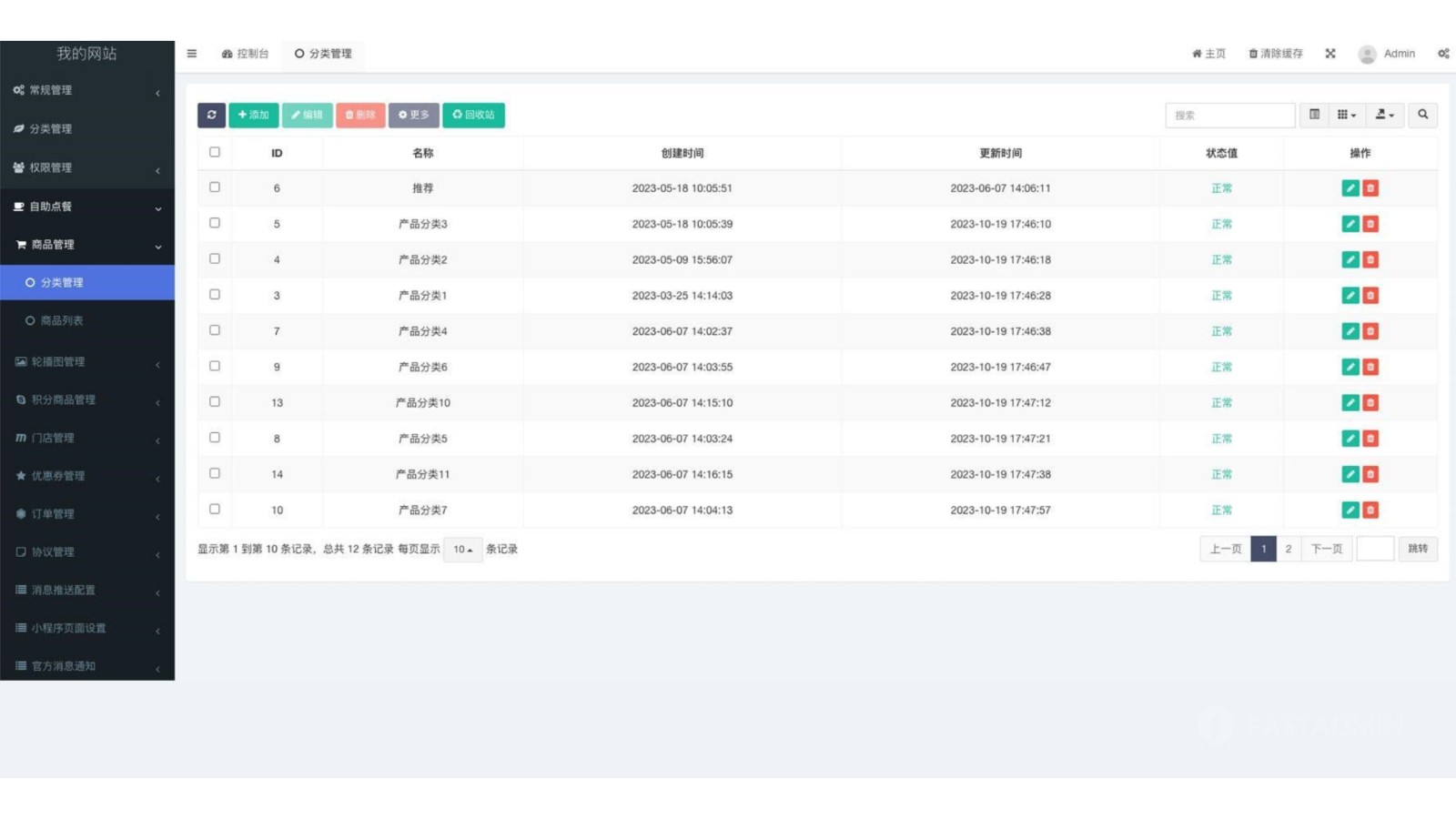Click the 搜索 input field
The height and width of the screenshot is (819, 1456).
[x=1229, y=115]
